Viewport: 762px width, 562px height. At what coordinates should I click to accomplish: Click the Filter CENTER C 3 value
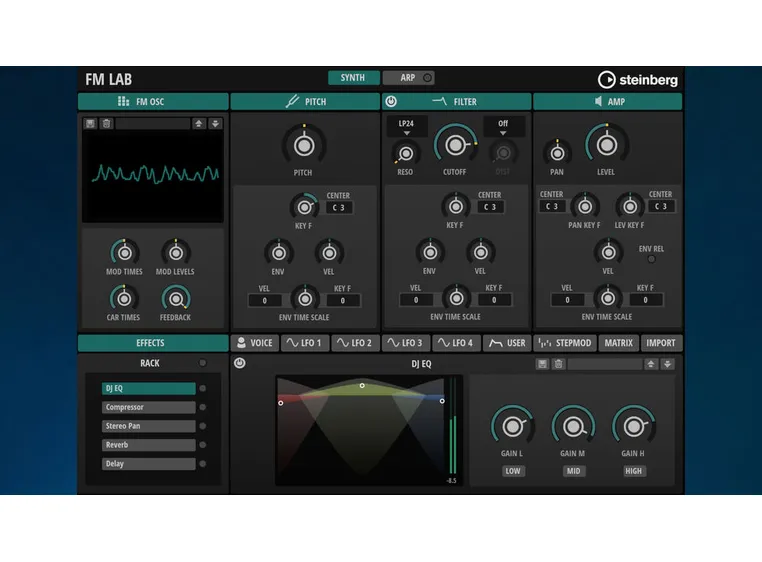pos(490,207)
